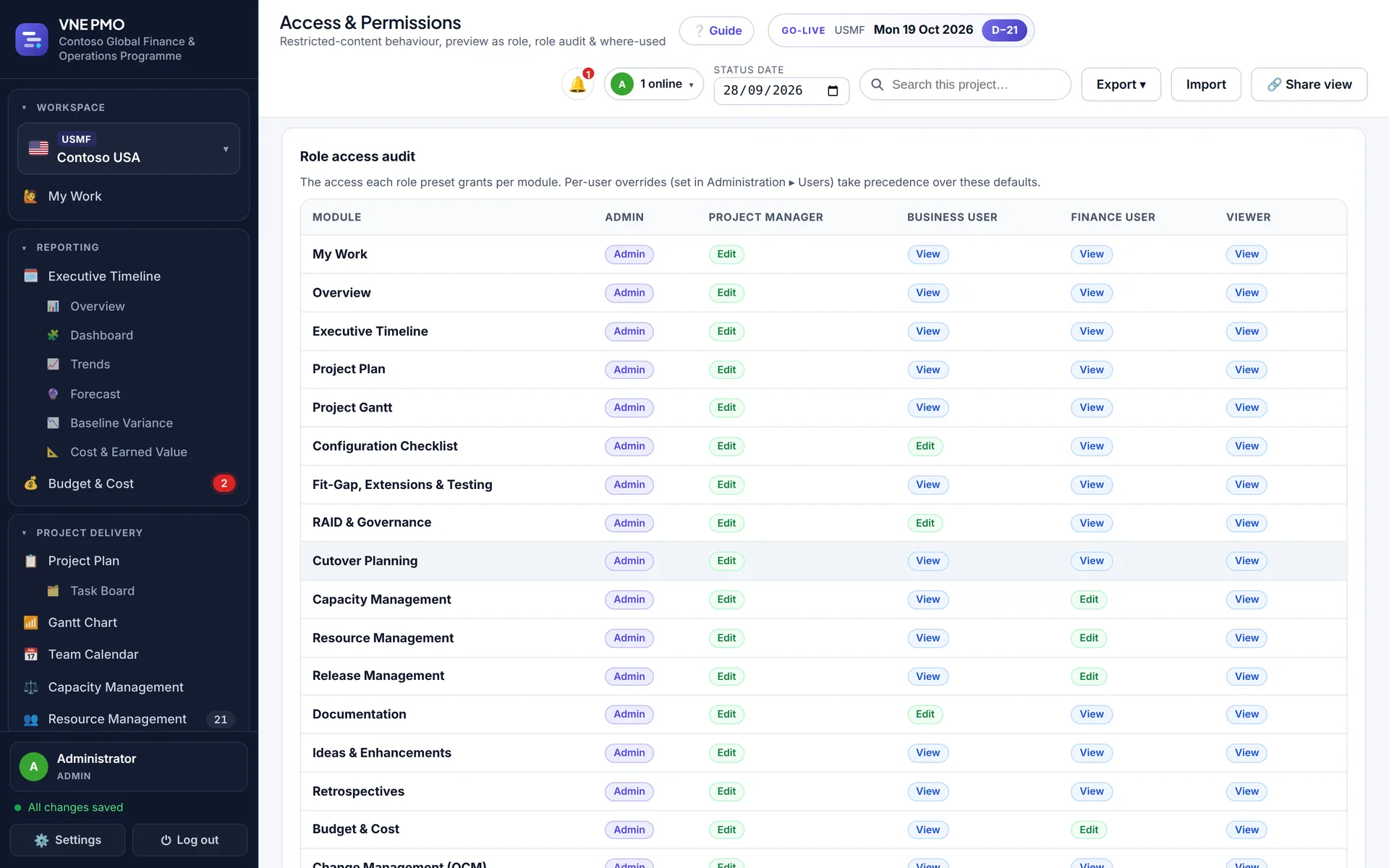Select the Trends chart icon
The image size is (1389, 868).
[53, 364]
